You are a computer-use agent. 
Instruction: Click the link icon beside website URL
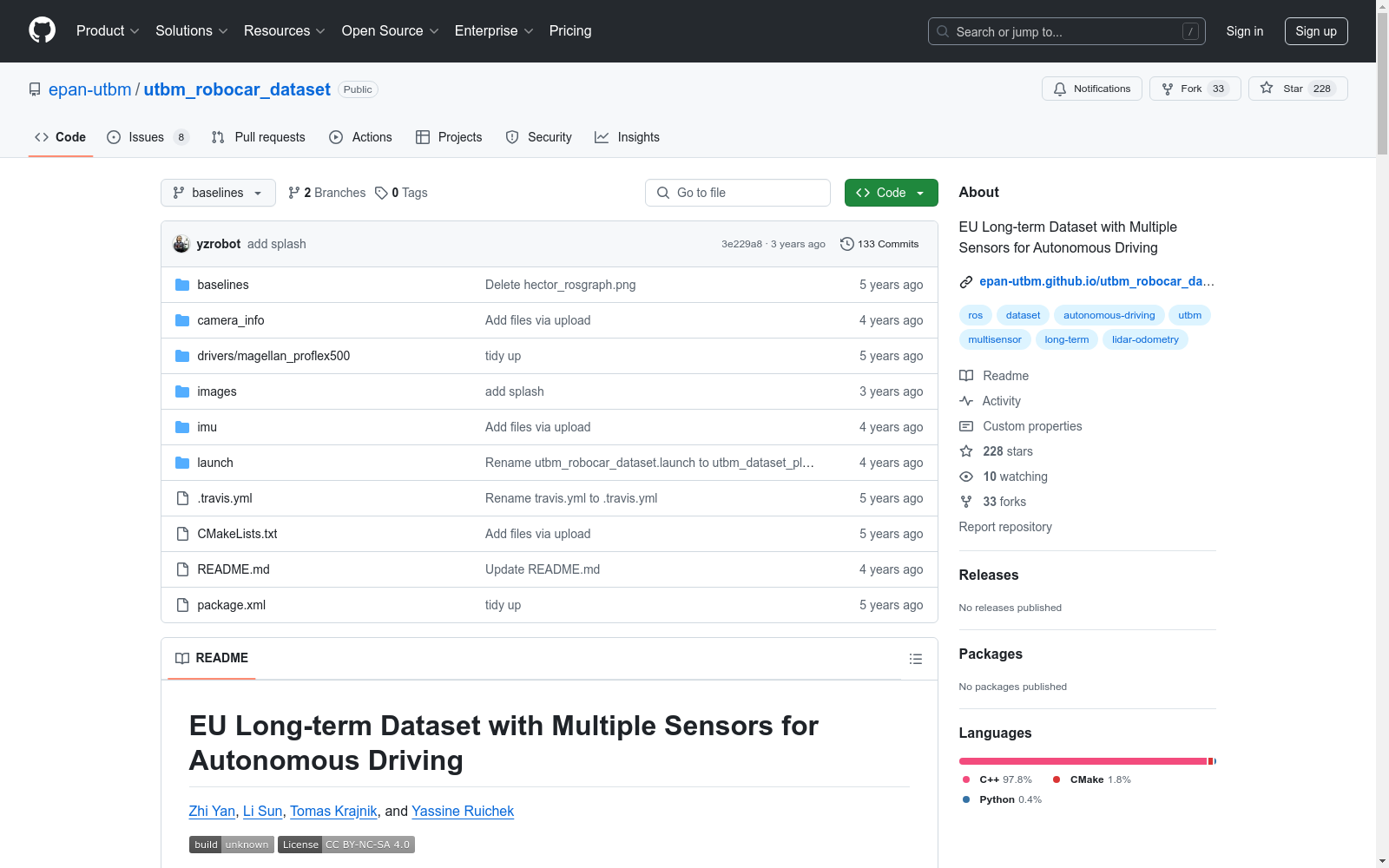tap(966, 281)
